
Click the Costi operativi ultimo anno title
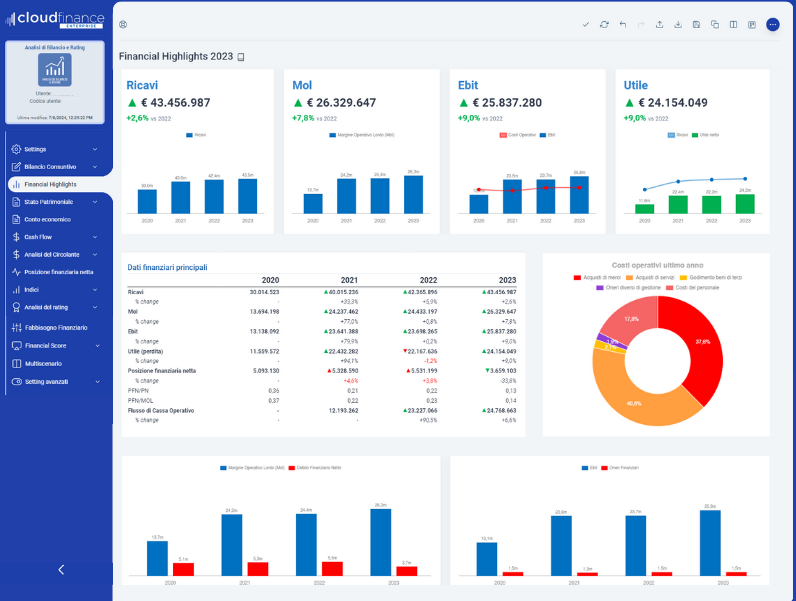point(657,265)
